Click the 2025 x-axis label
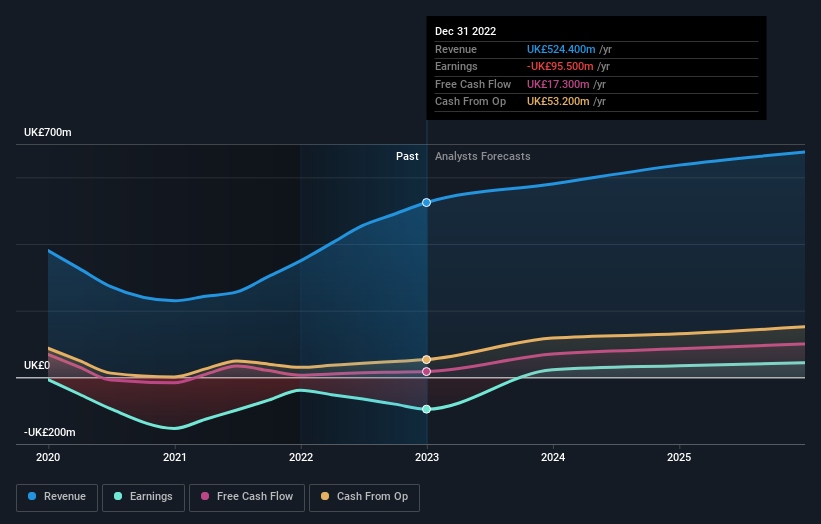Screen dimensions: 821x524 [679, 458]
